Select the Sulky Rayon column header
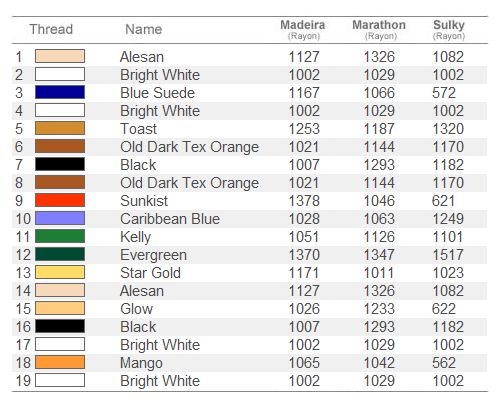500x402 pixels. tap(449, 30)
